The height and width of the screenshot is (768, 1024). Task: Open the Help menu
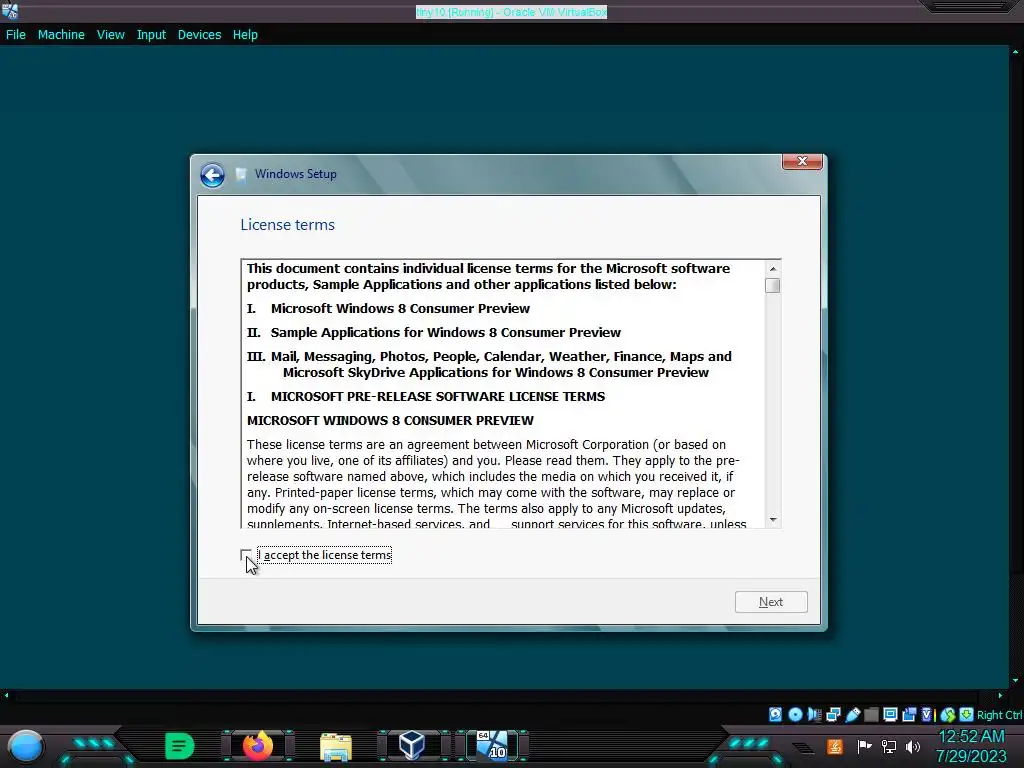click(x=245, y=35)
